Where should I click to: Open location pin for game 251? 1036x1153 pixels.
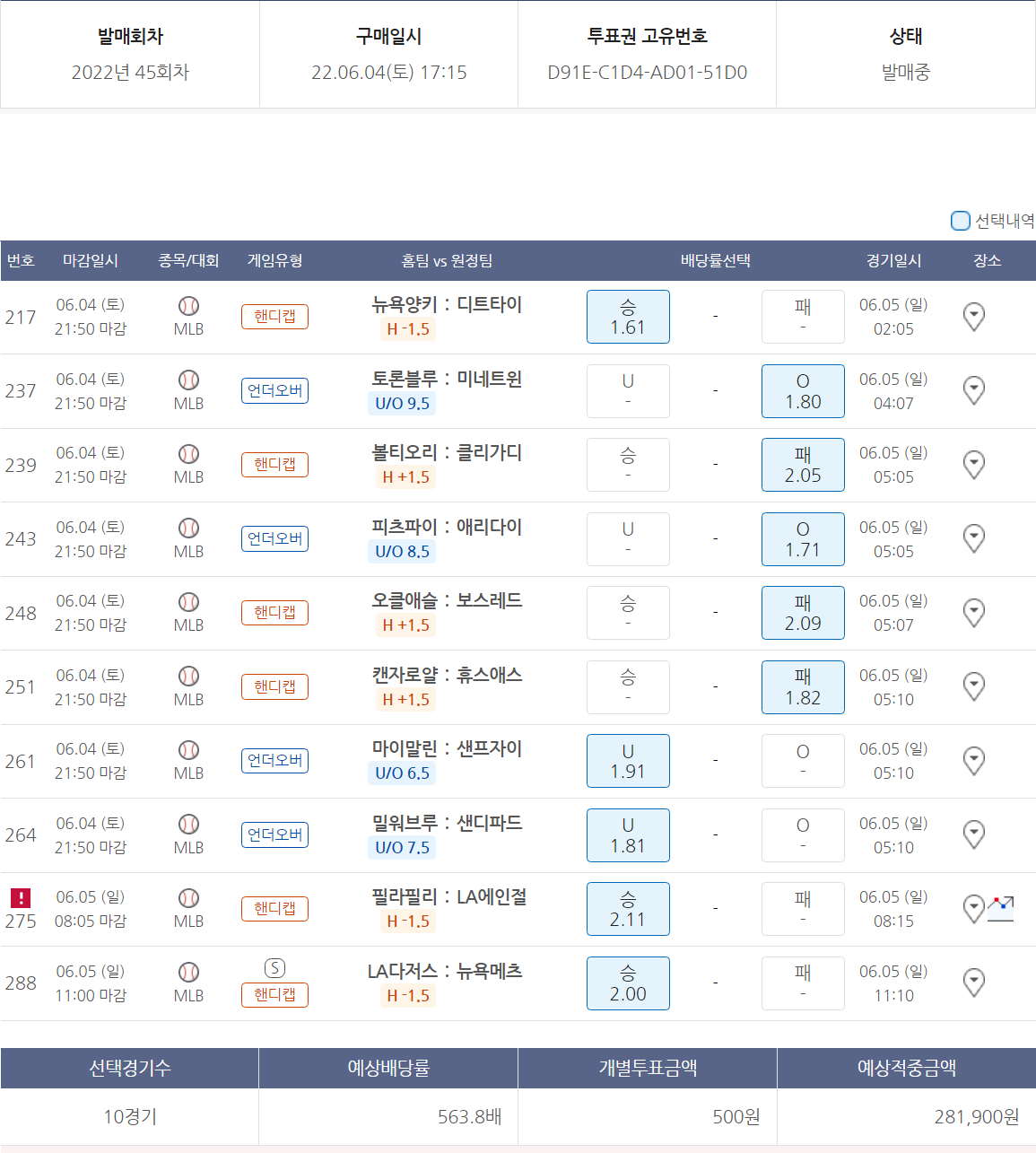[974, 686]
